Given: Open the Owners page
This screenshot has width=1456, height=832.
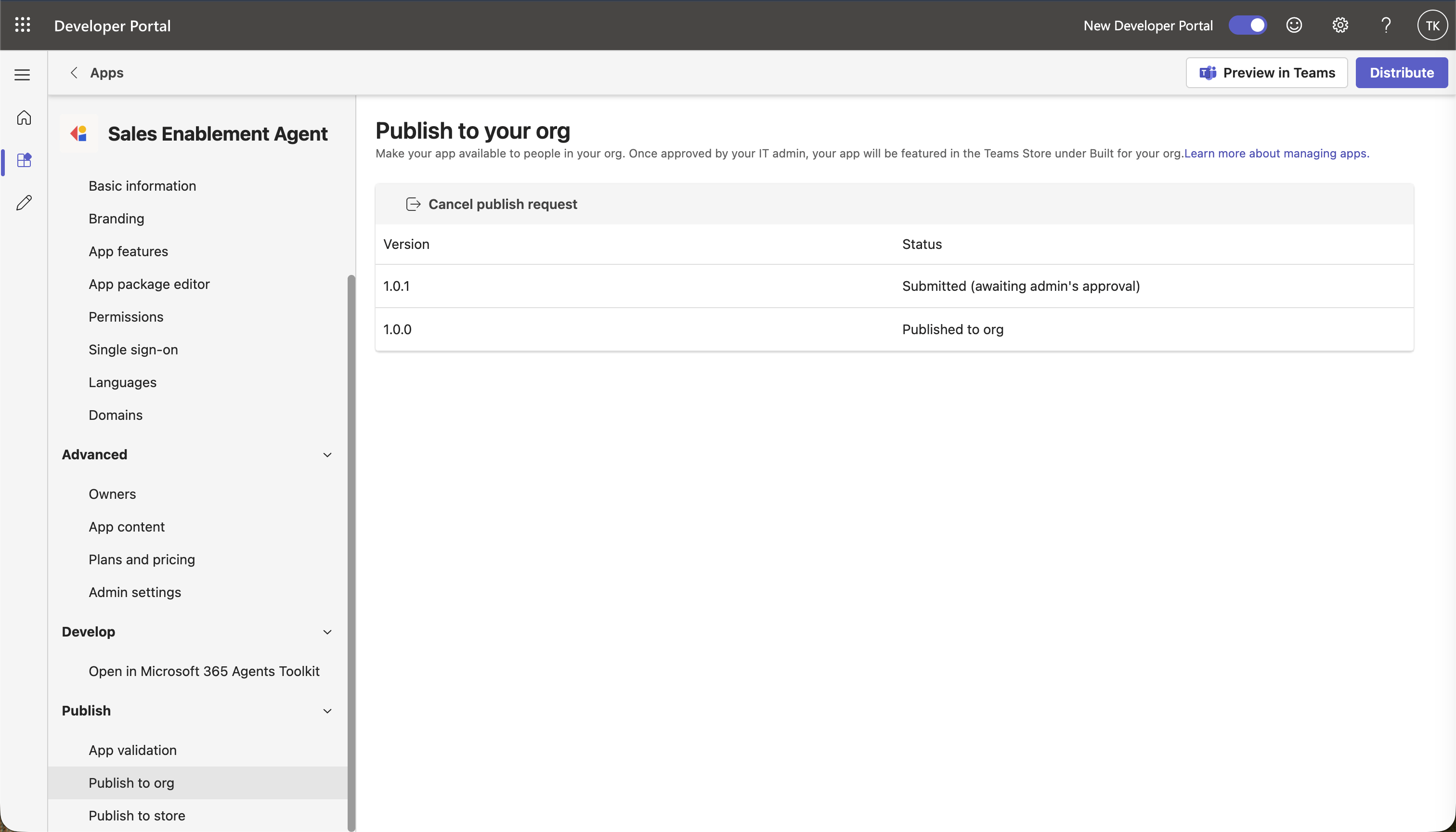Looking at the screenshot, I should (112, 494).
